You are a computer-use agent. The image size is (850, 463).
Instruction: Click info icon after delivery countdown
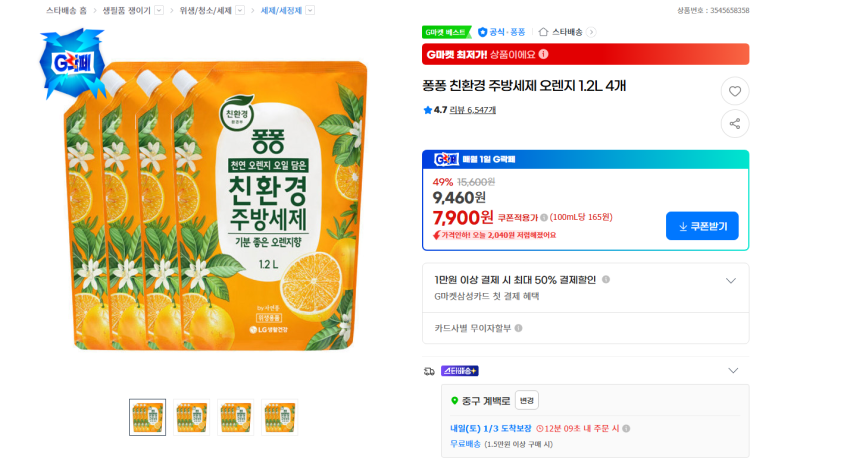coord(626,429)
